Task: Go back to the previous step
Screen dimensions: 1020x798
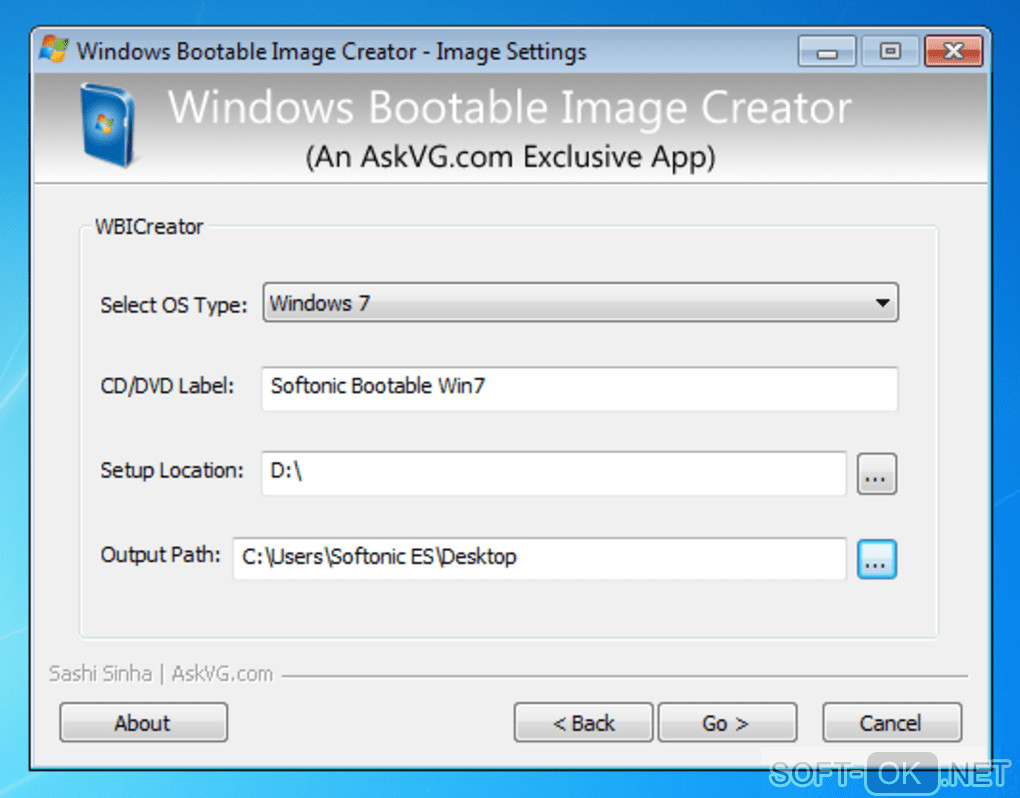Action: point(583,722)
